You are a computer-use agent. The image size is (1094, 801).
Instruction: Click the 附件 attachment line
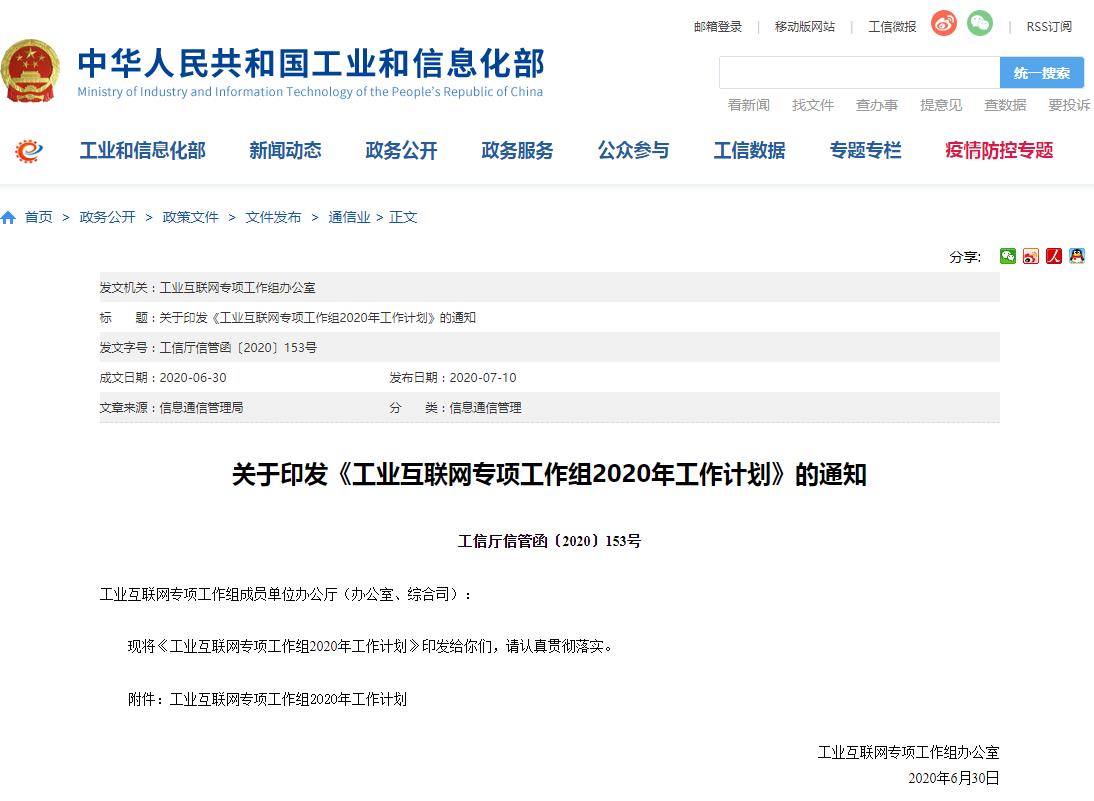pyautogui.click(x=267, y=699)
